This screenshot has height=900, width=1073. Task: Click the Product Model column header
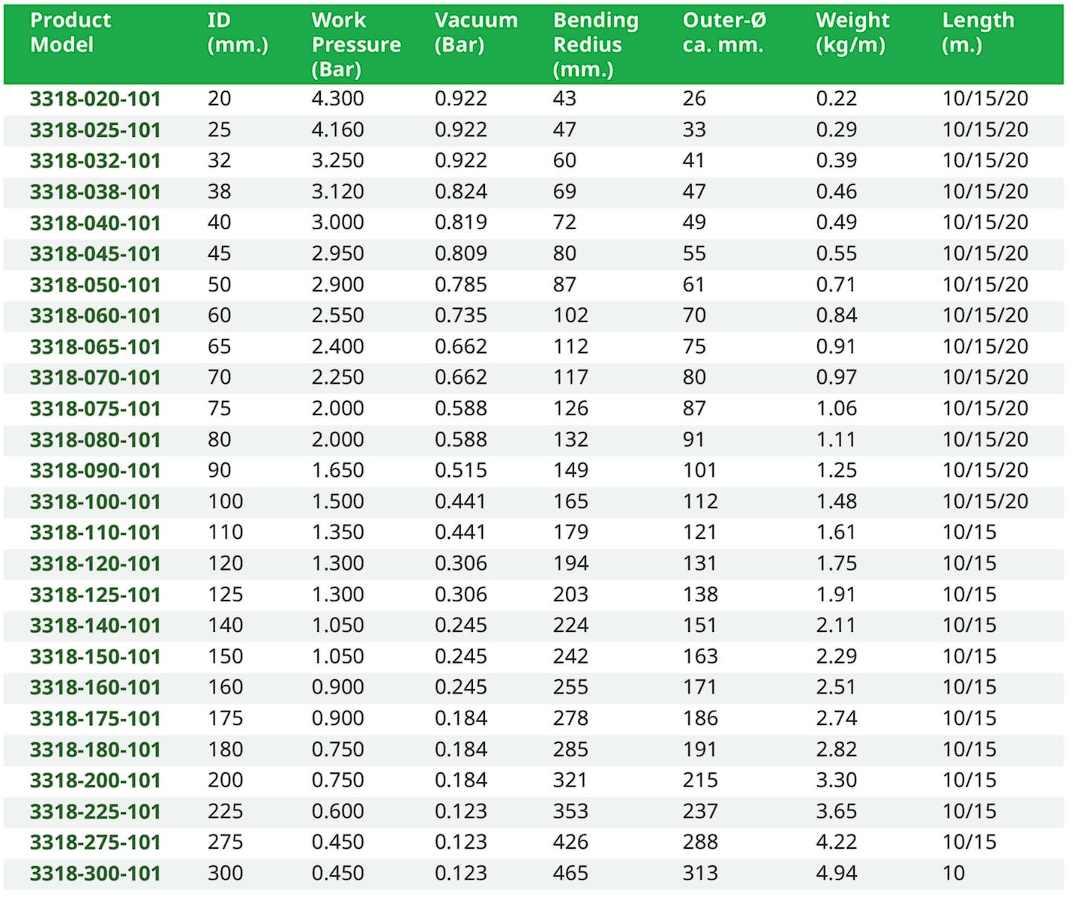coord(70,32)
